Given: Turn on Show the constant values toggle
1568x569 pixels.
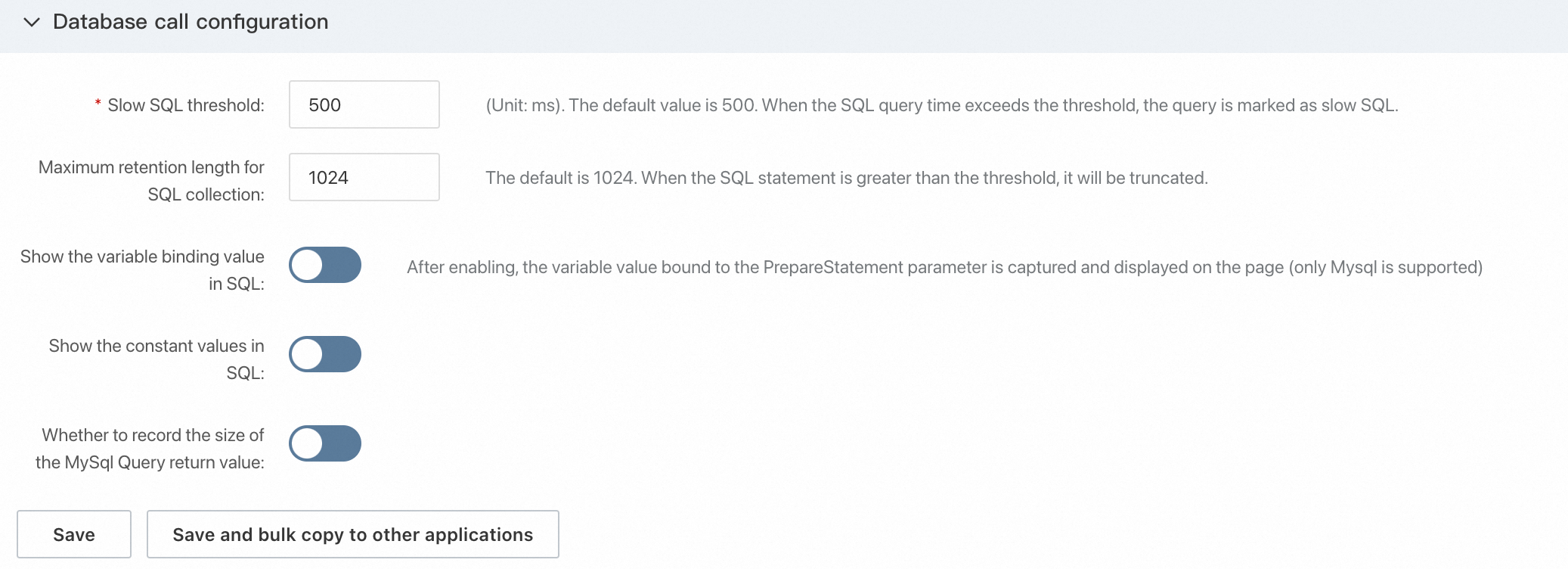Looking at the screenshot, I should point(325,355).
